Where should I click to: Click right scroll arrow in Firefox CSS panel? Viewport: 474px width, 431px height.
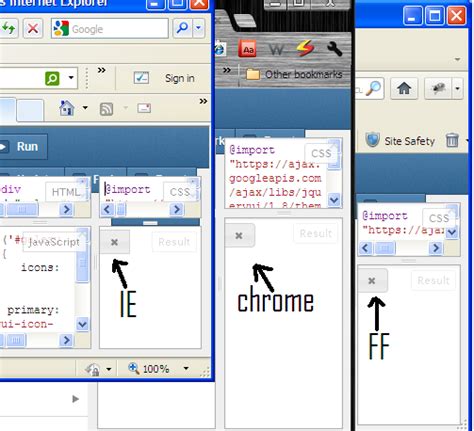tap(435, 248)
